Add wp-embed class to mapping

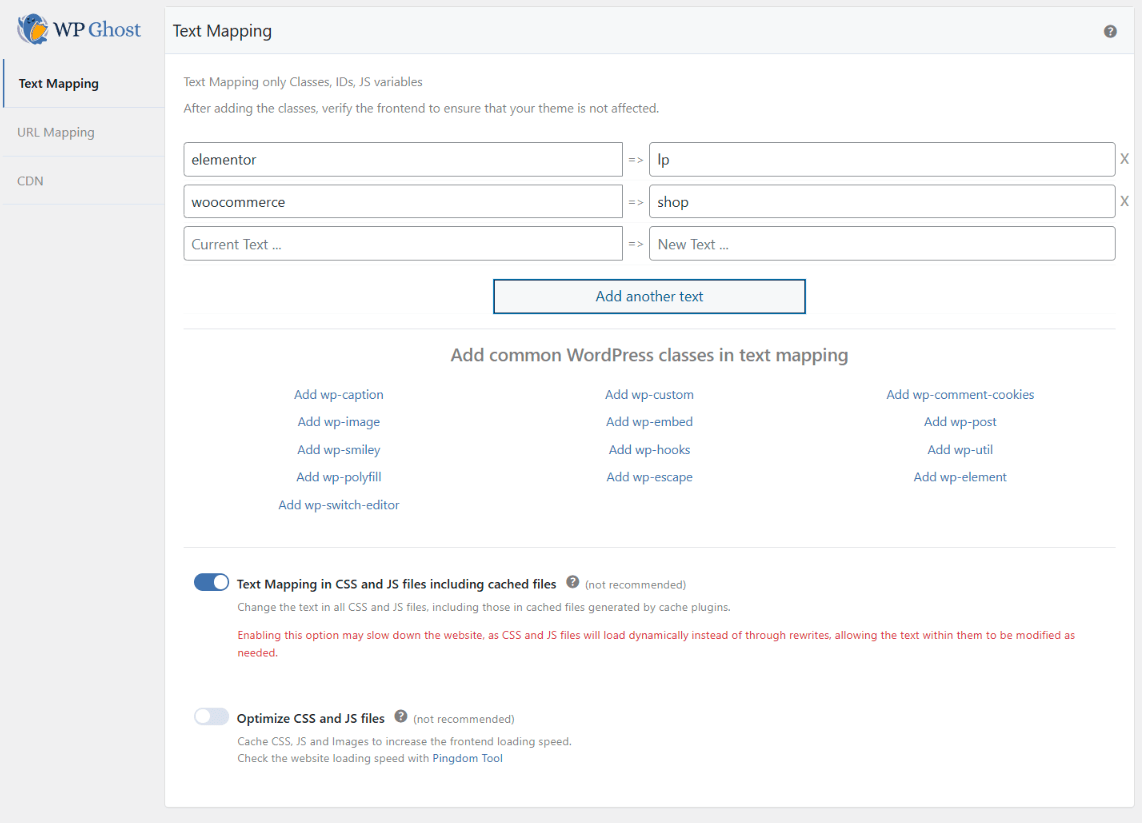coord(649,422)
